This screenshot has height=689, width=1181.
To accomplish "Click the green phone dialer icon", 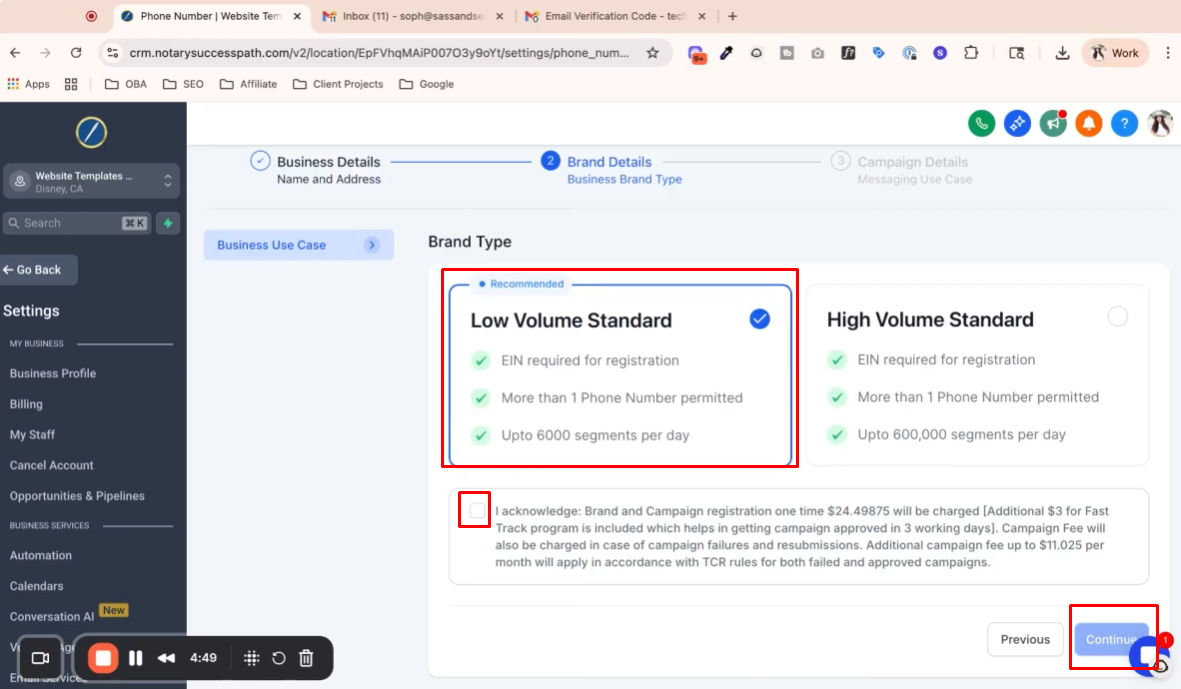I will tap(981, 123).
